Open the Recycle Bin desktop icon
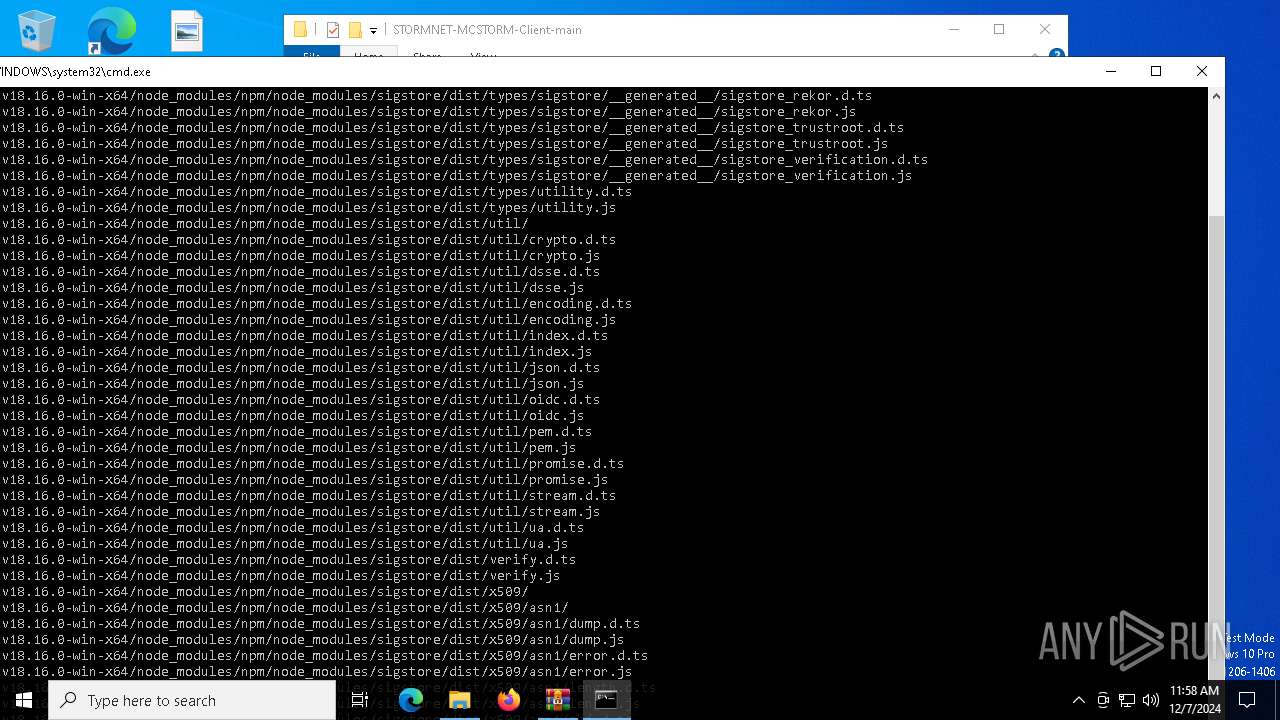The width and height of the screenshot is (1280, 720). [x=36, y=31]
